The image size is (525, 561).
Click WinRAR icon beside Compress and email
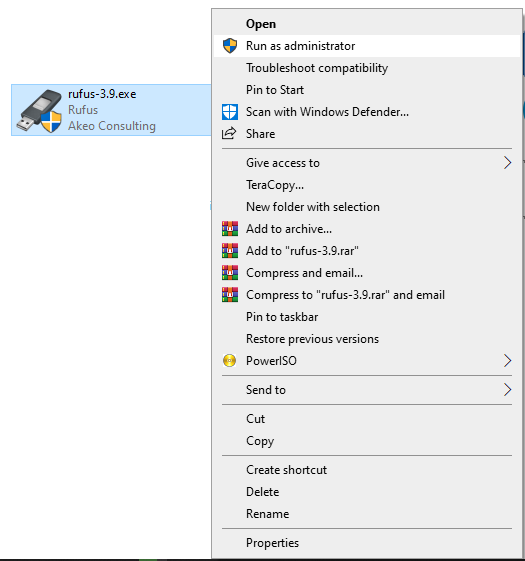coord(230,273)
